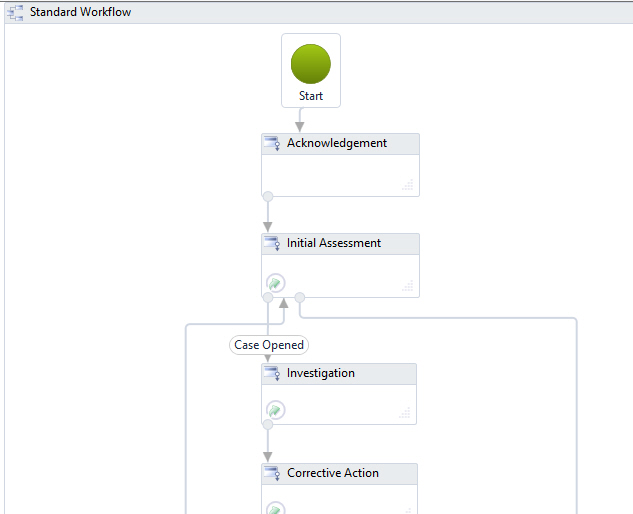This screenshot has height=514, width=633.
Task: Click the Standard Workflow header icon
Action: coord(15,13)
